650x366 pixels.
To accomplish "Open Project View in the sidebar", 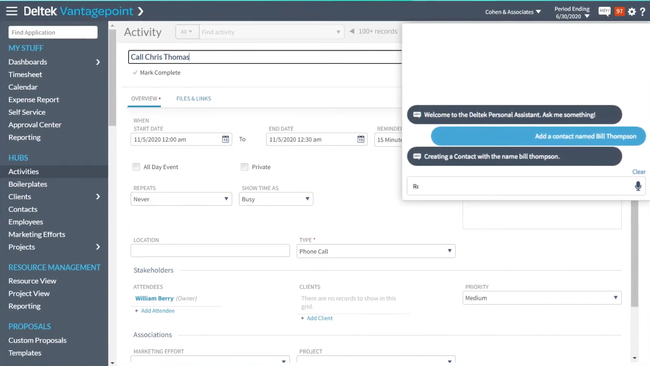I will (x=29, y=293).
